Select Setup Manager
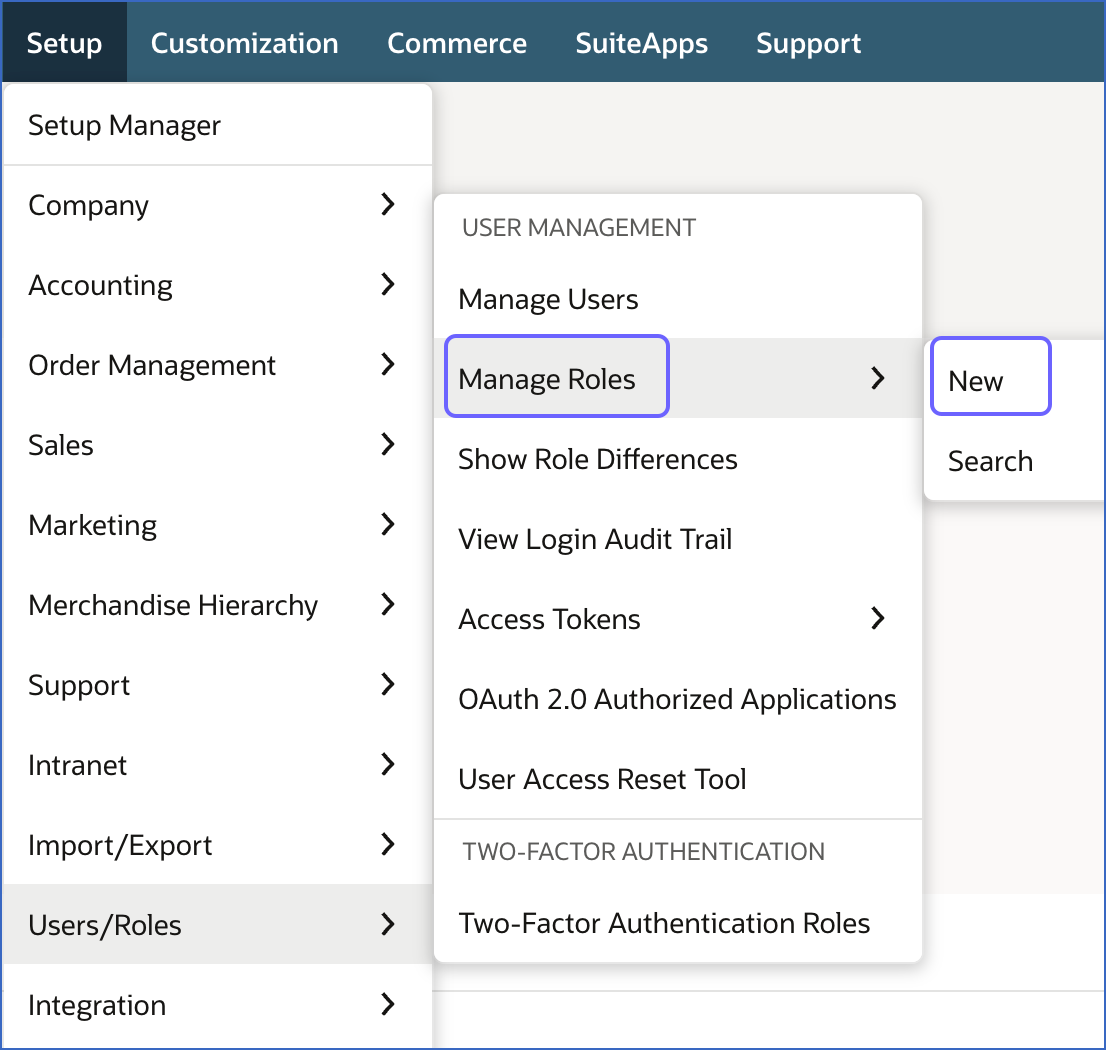The height and width of the screenshot is (1050, 1106). coord(124,125)
